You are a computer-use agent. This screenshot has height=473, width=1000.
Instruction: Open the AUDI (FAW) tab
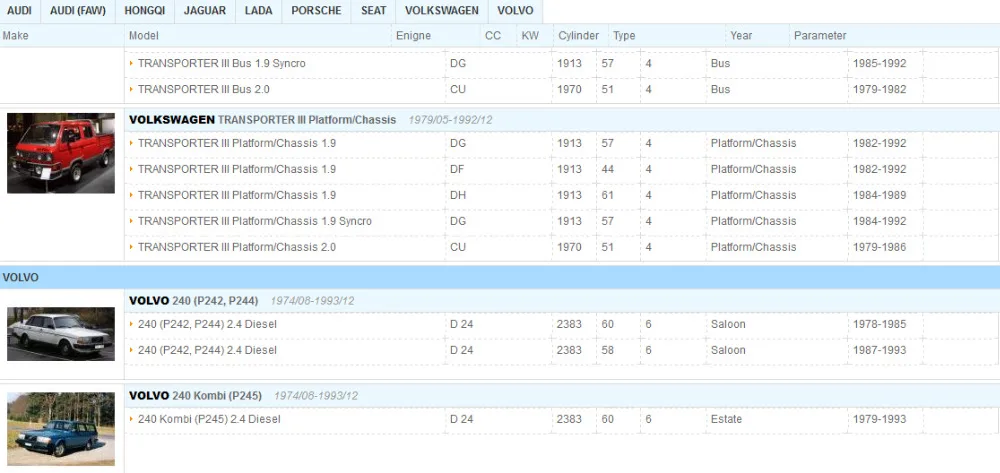pyautogui.click(x=78, y=11)
